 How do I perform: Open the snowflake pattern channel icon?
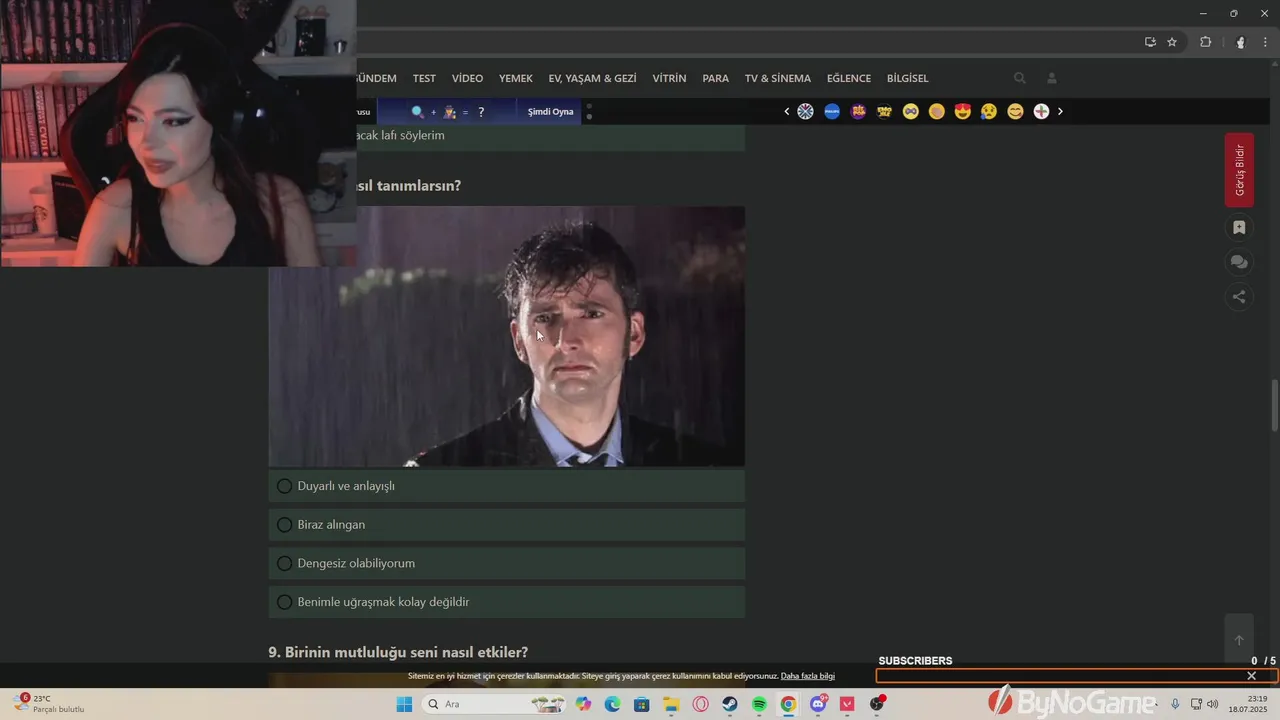coord(805,111)
